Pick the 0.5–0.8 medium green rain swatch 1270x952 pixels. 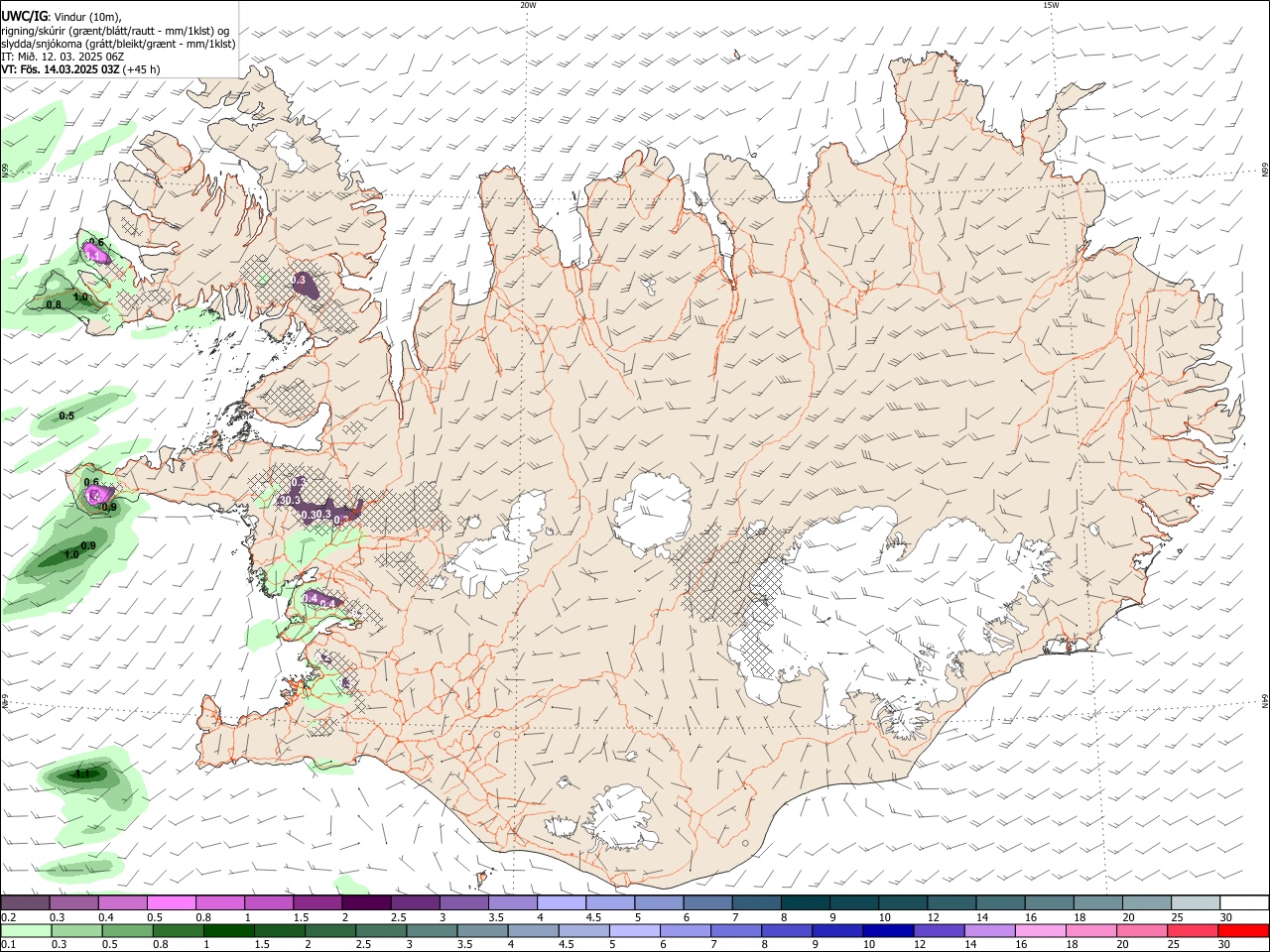(x=127, y=930)
